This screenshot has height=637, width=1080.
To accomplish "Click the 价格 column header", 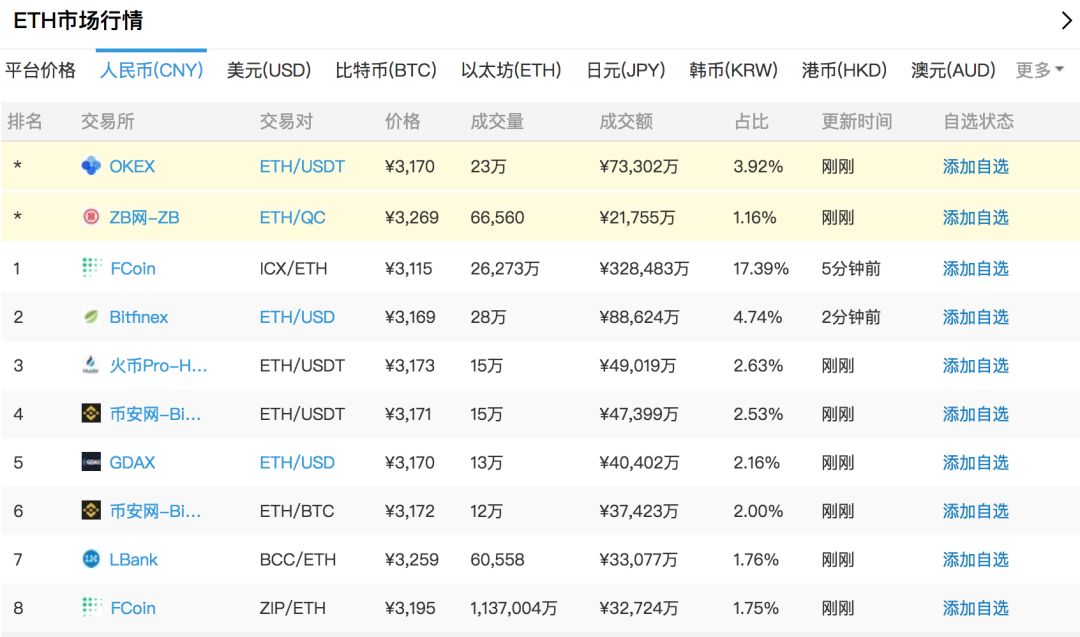I will (x=402, y=122).
